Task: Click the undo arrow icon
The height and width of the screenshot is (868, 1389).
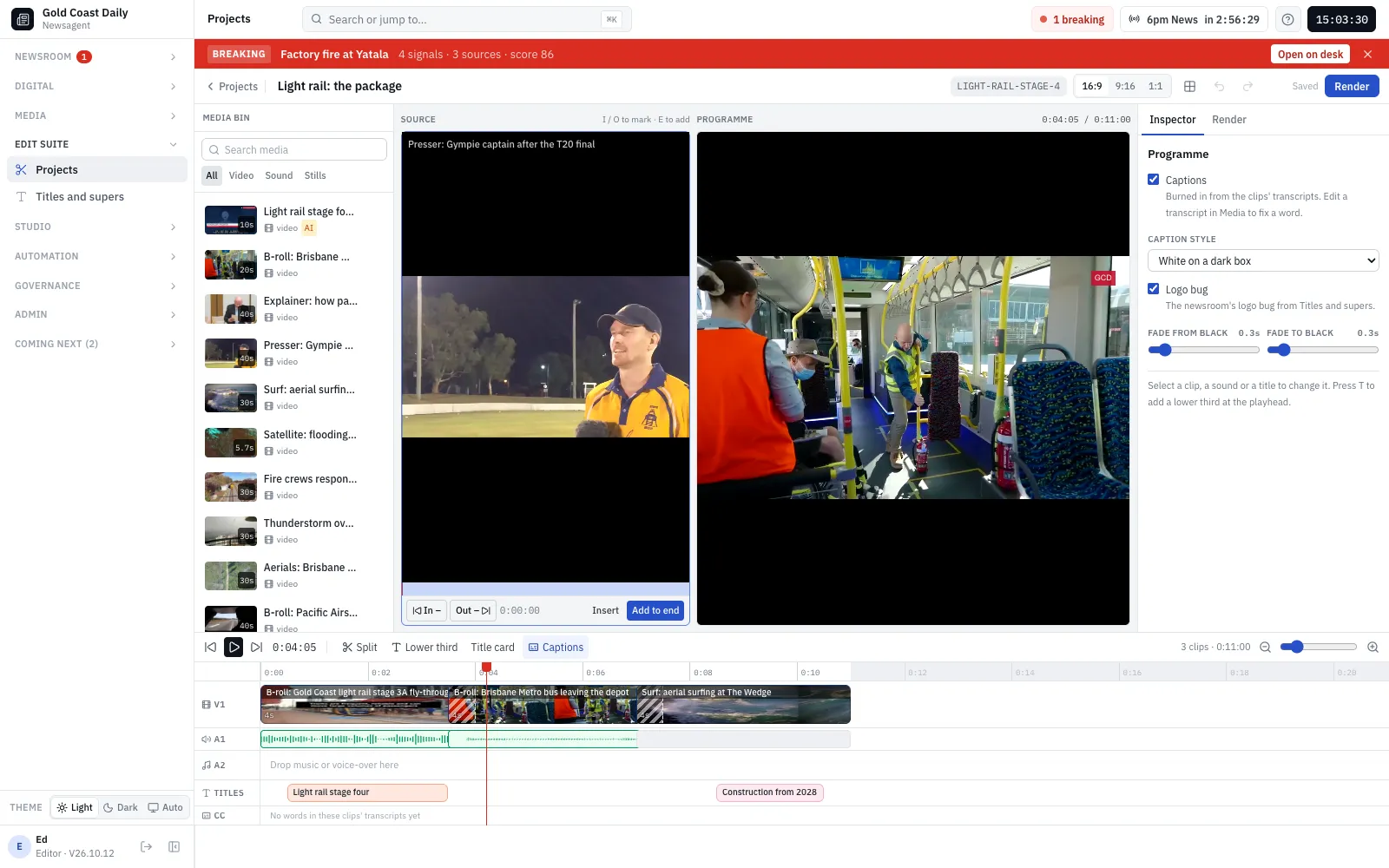Action: 1219,86
